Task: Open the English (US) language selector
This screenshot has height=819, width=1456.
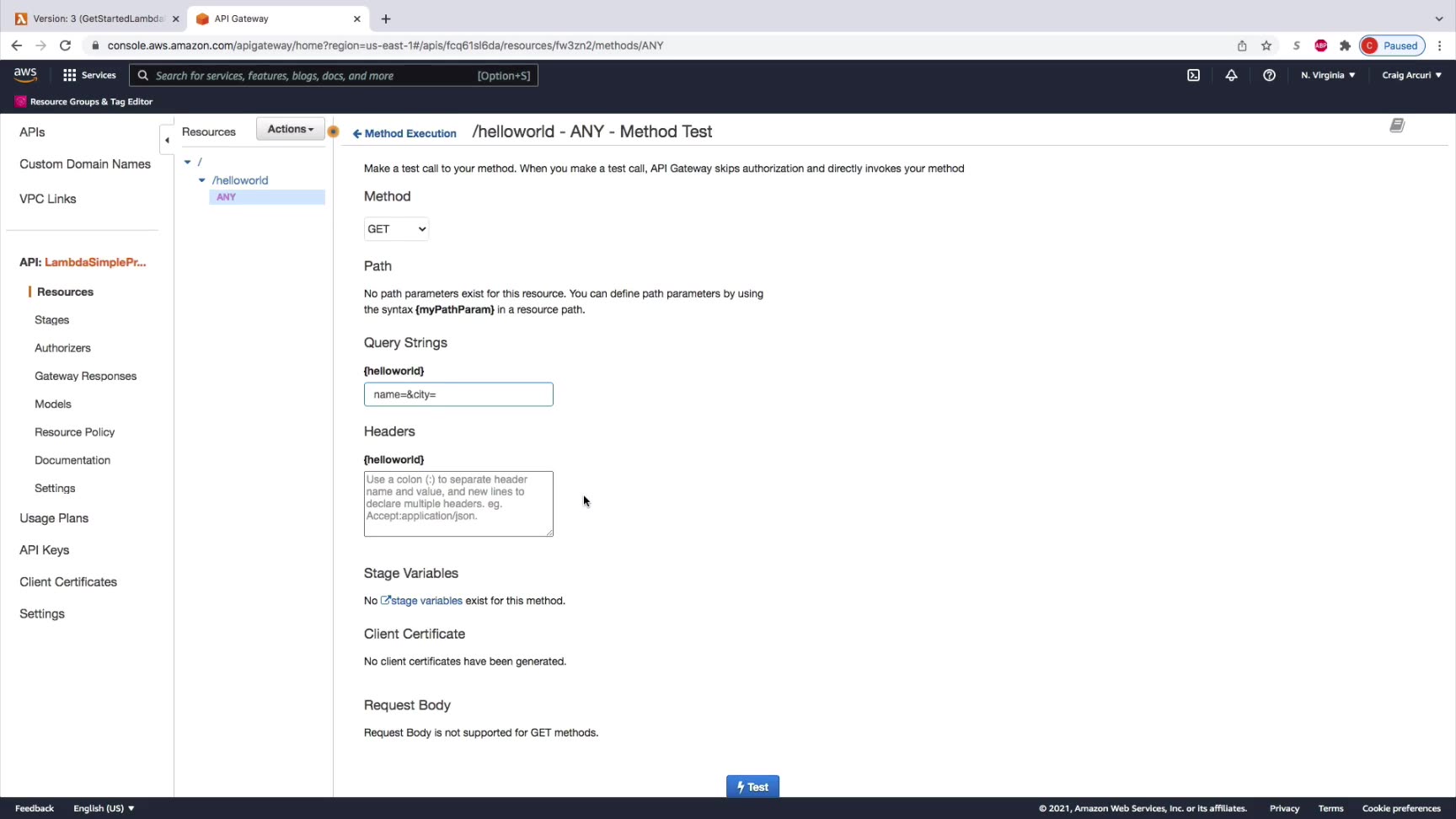Action: [104, 808]
